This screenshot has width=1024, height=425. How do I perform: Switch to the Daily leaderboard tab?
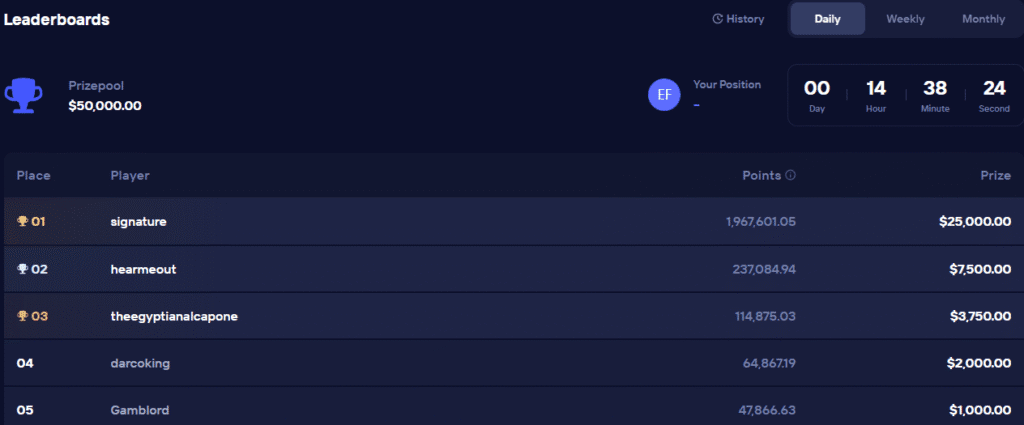827,19
